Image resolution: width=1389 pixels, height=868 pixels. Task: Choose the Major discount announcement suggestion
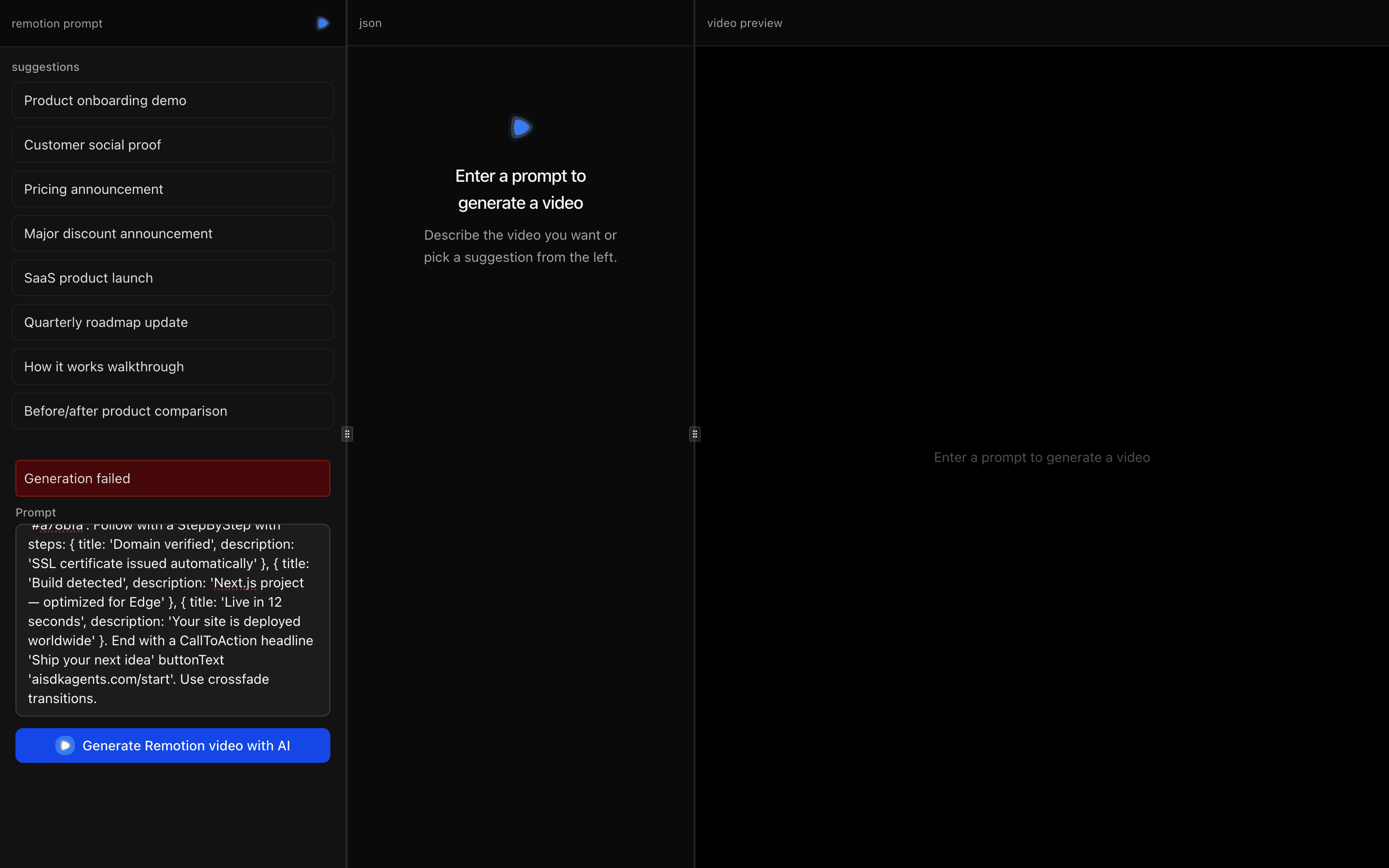coord(172,233)
